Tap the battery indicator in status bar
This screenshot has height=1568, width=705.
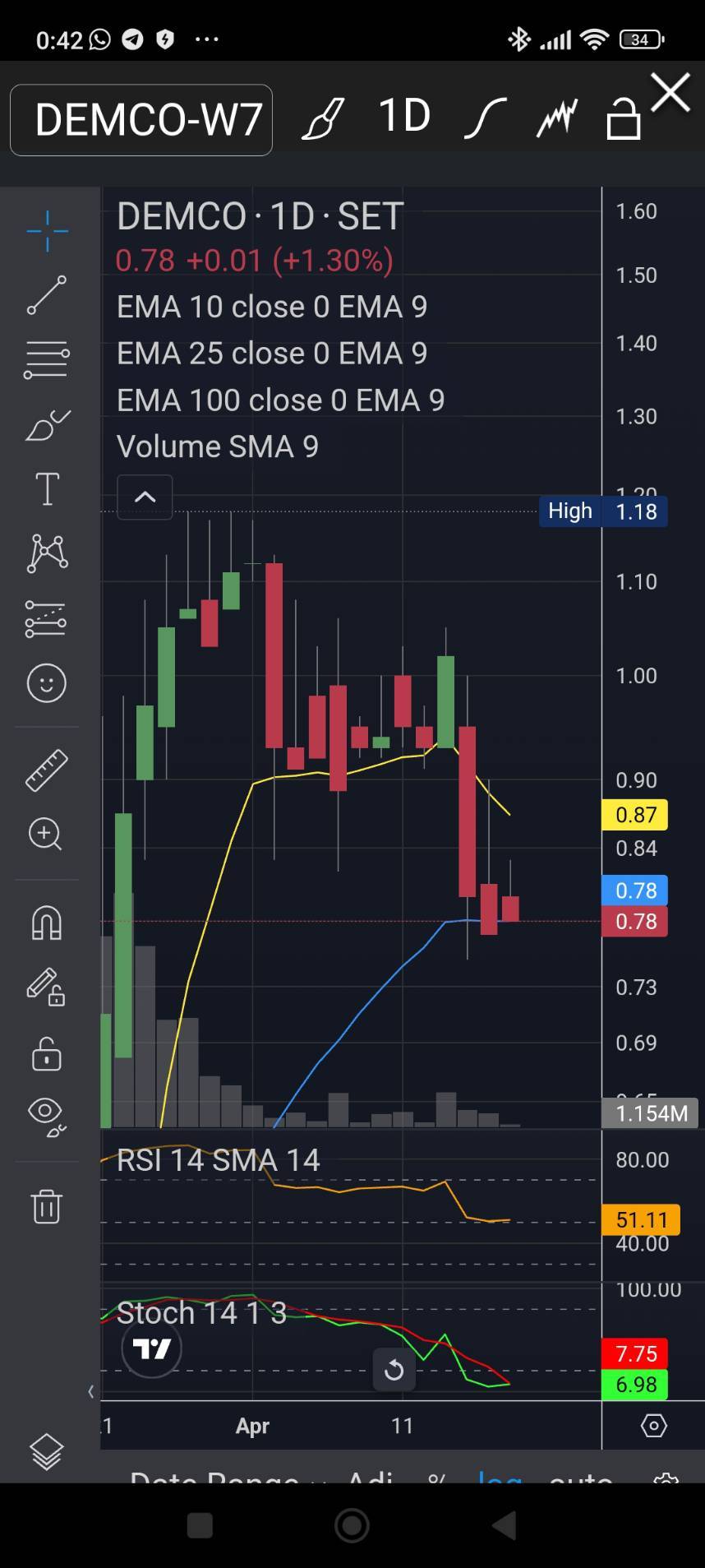[x=642, y=39]
